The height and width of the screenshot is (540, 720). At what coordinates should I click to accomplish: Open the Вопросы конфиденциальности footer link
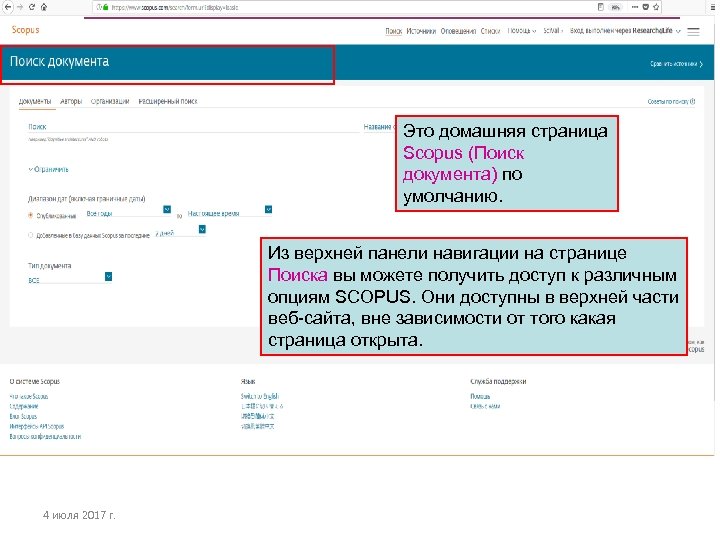45,437
